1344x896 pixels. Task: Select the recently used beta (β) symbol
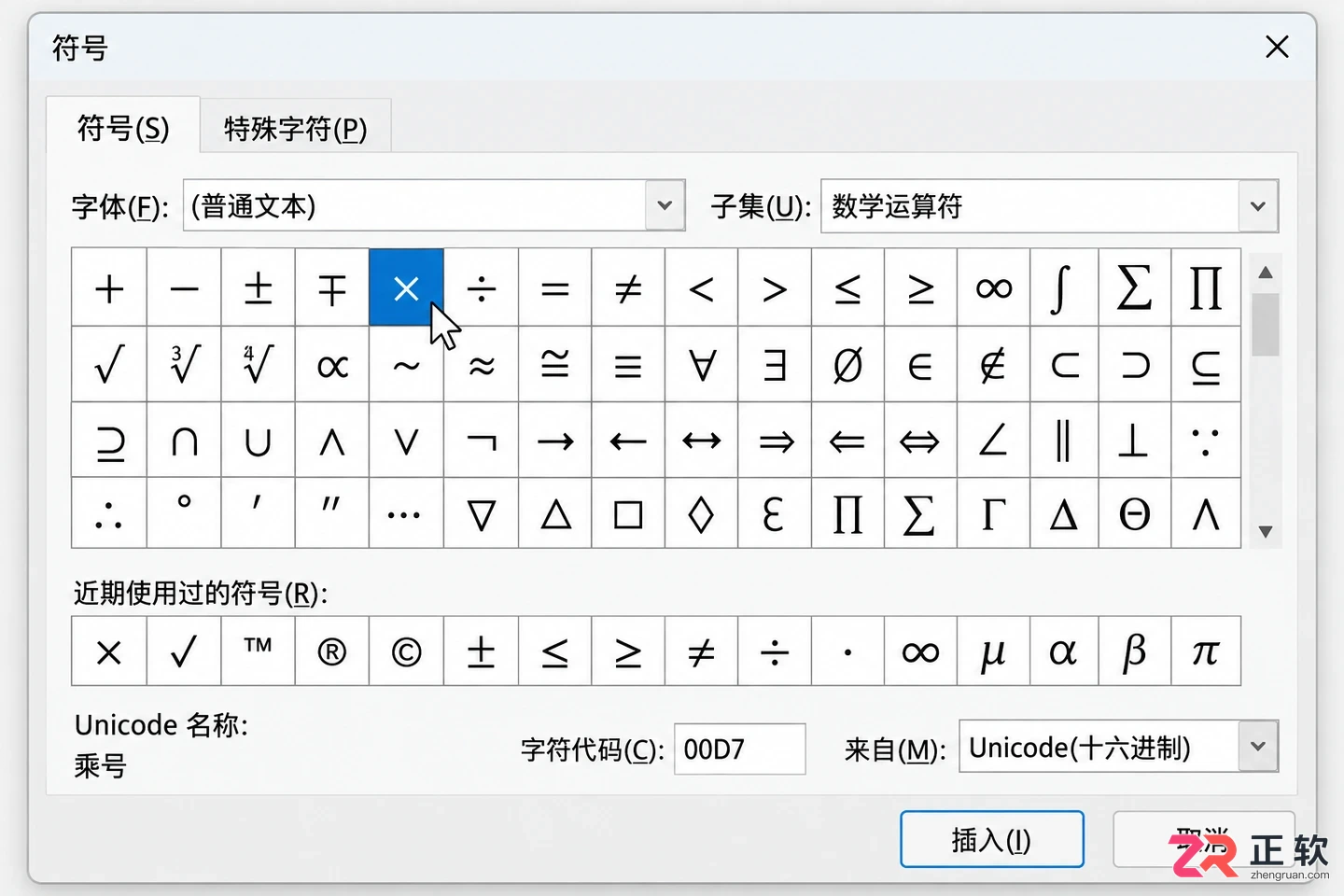point(1134,651)
